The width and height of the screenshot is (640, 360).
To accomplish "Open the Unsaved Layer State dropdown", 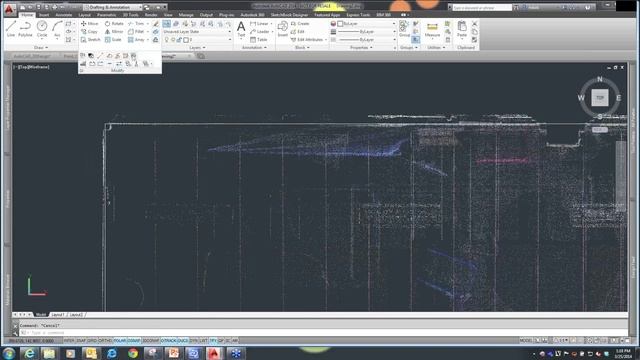I will tap(197, 31).
